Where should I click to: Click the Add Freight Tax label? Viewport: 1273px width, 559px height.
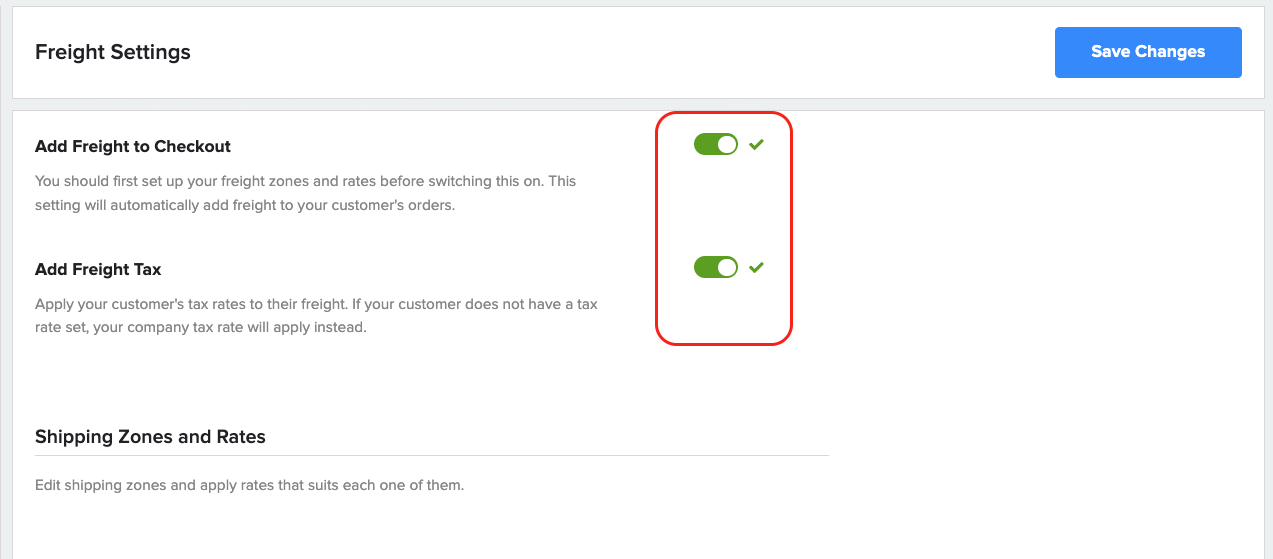click(98, 269)
